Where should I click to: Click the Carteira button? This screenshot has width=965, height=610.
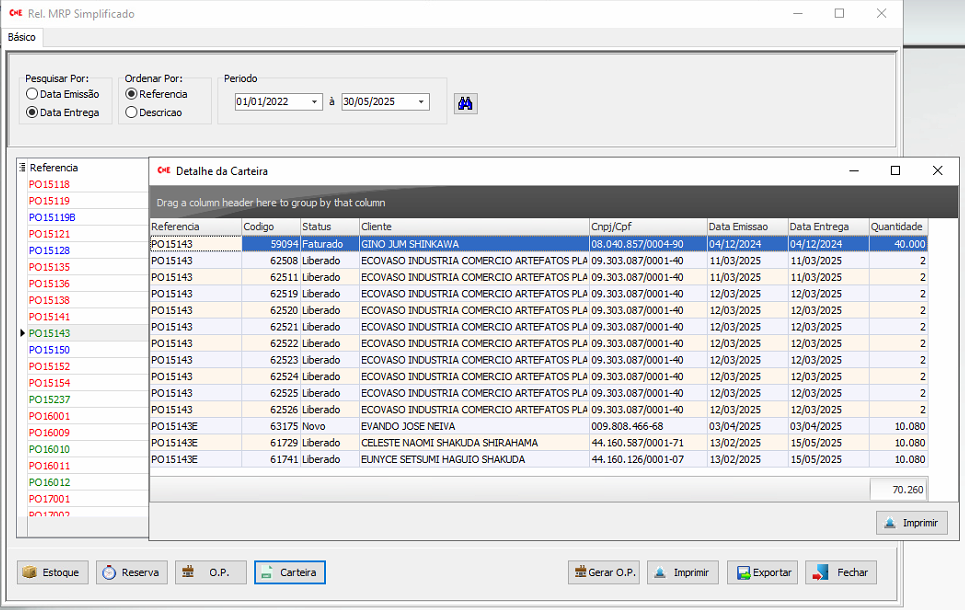(x=289, y=573)
